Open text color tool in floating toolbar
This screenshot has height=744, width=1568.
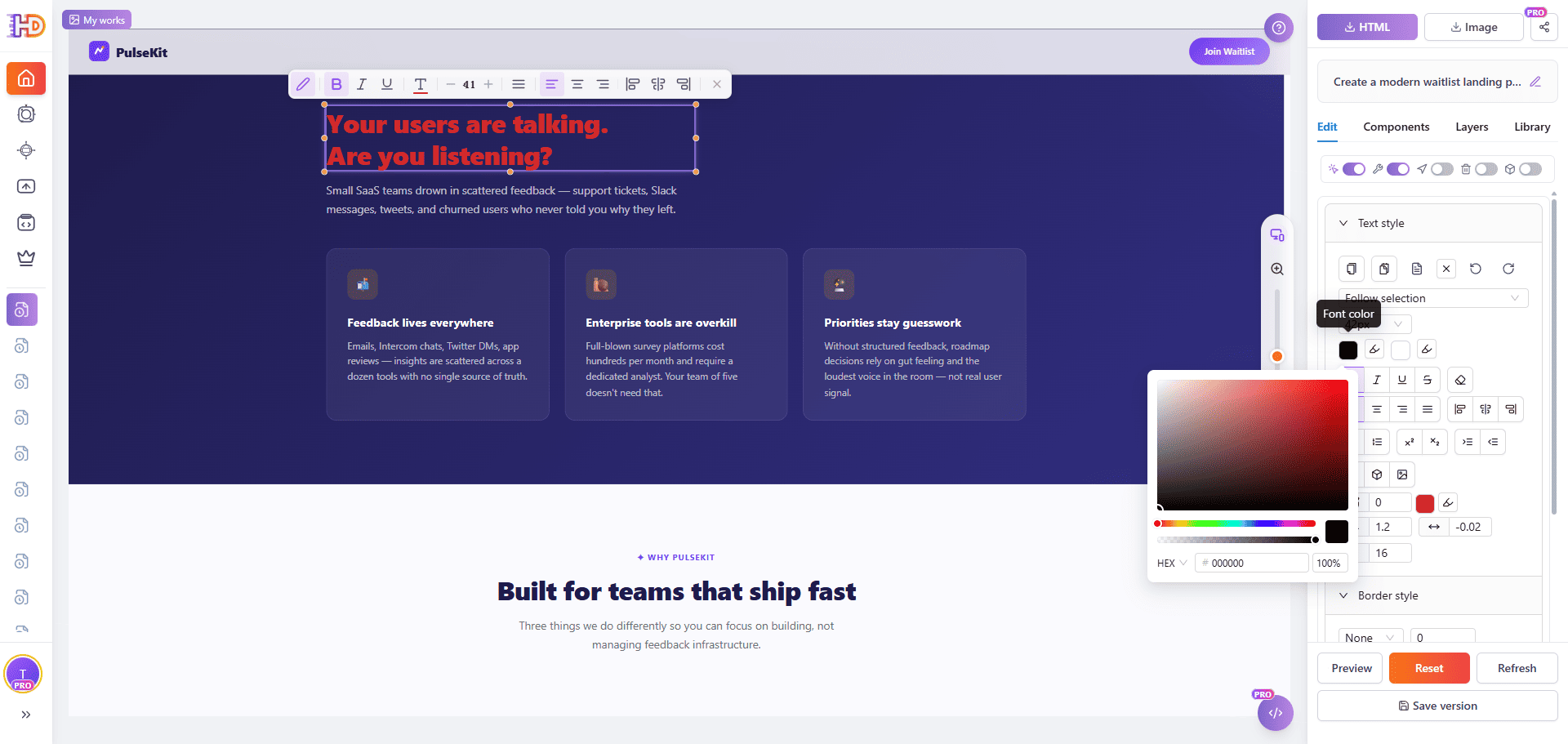(421, 84)
